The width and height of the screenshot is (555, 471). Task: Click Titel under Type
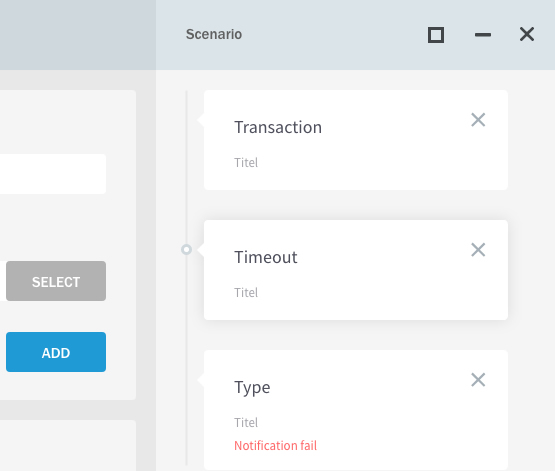pyautogui.click(x=246, y=422)
